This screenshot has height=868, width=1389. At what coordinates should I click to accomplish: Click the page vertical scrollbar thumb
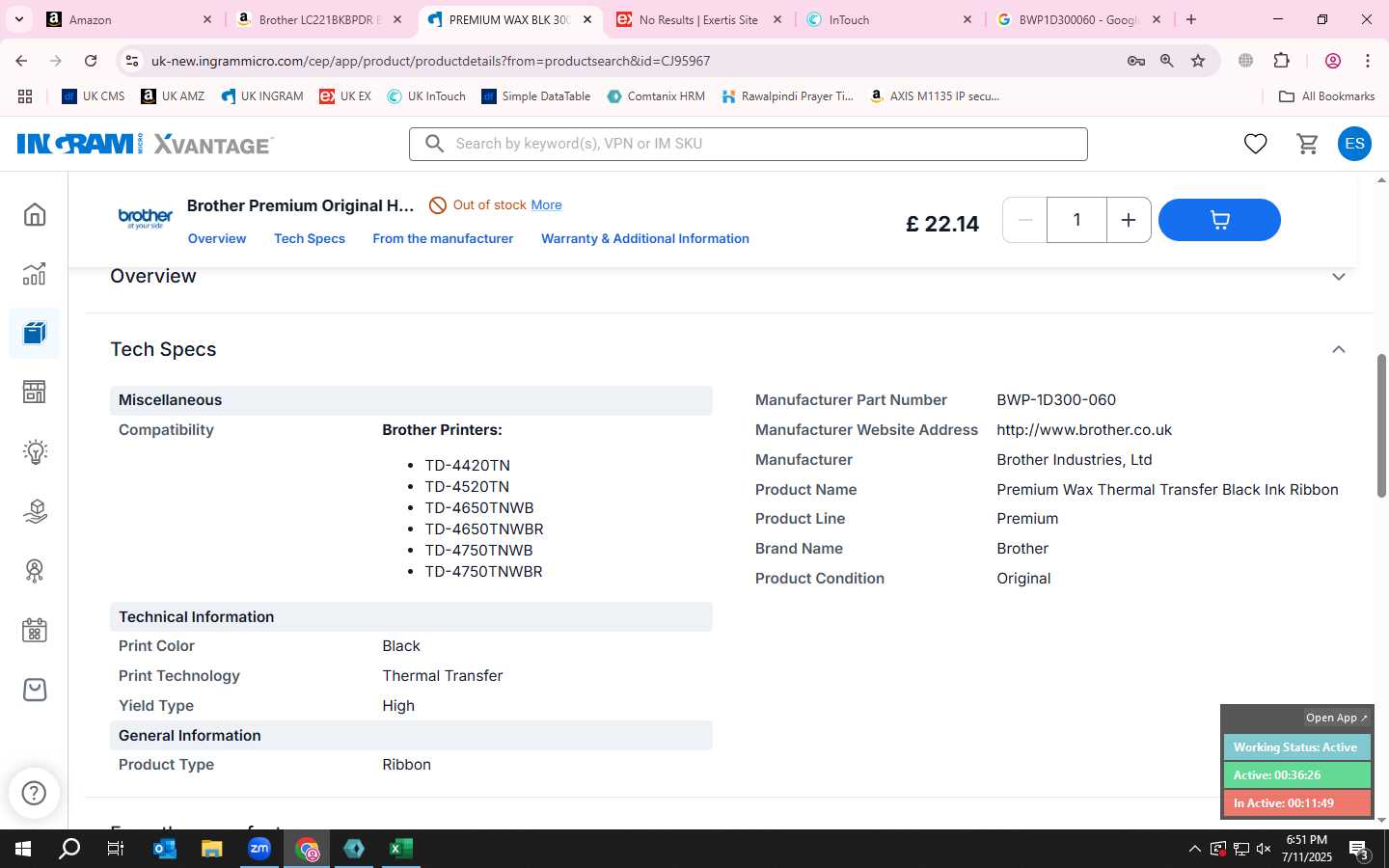1381,426
